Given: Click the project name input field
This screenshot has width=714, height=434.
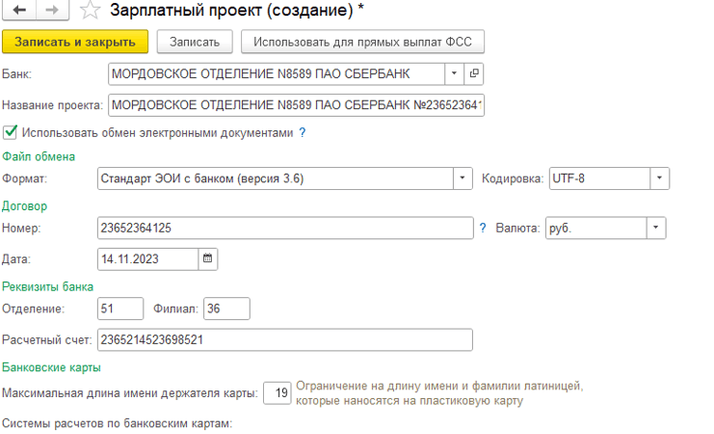Looking at the screenshot, I should pyautogui.click(x=295, y=104).
